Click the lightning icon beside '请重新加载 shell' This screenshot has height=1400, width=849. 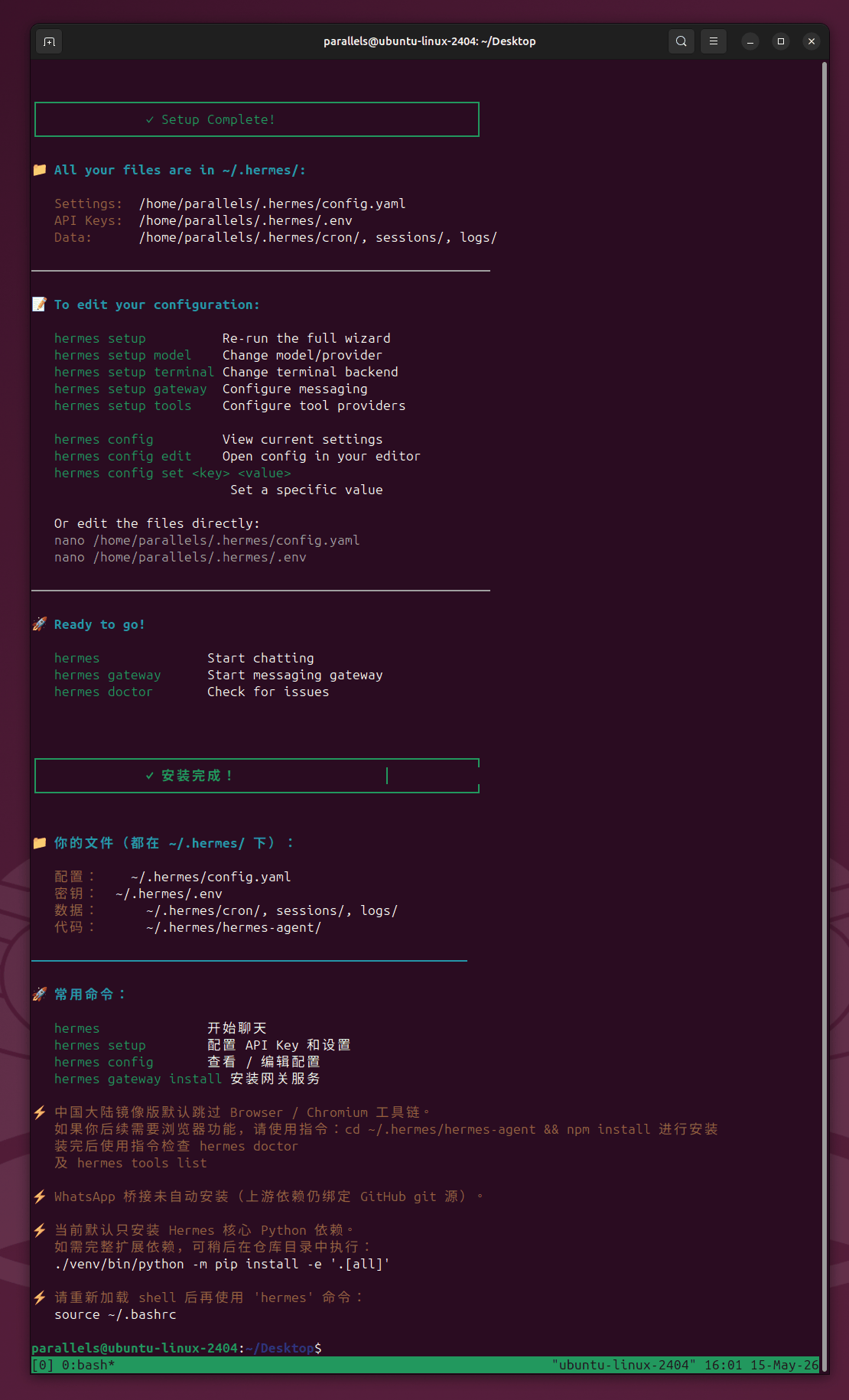[x=40, y=1297]
